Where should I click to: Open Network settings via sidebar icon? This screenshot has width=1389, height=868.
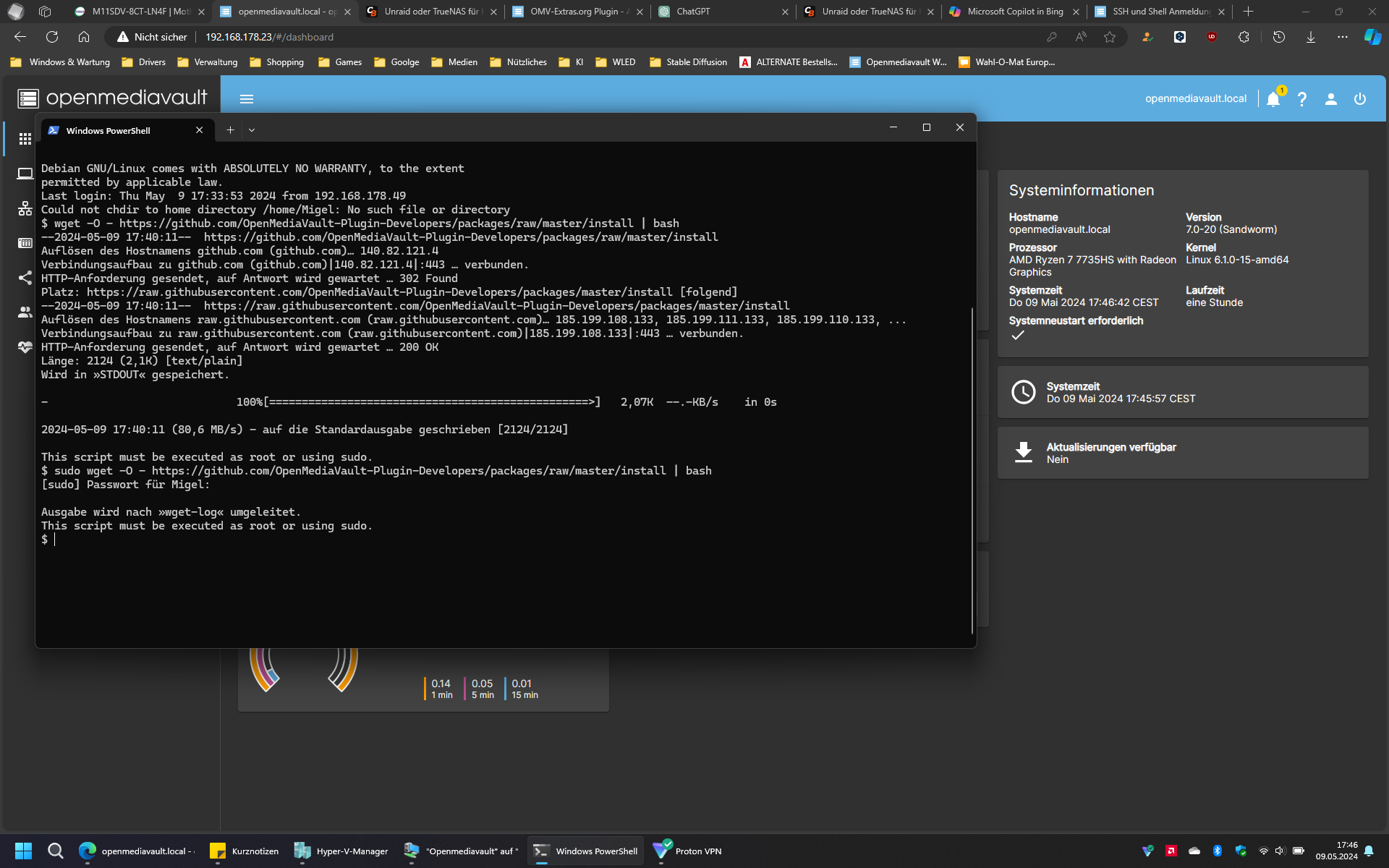pyautogui.click(x=25, y=208)
